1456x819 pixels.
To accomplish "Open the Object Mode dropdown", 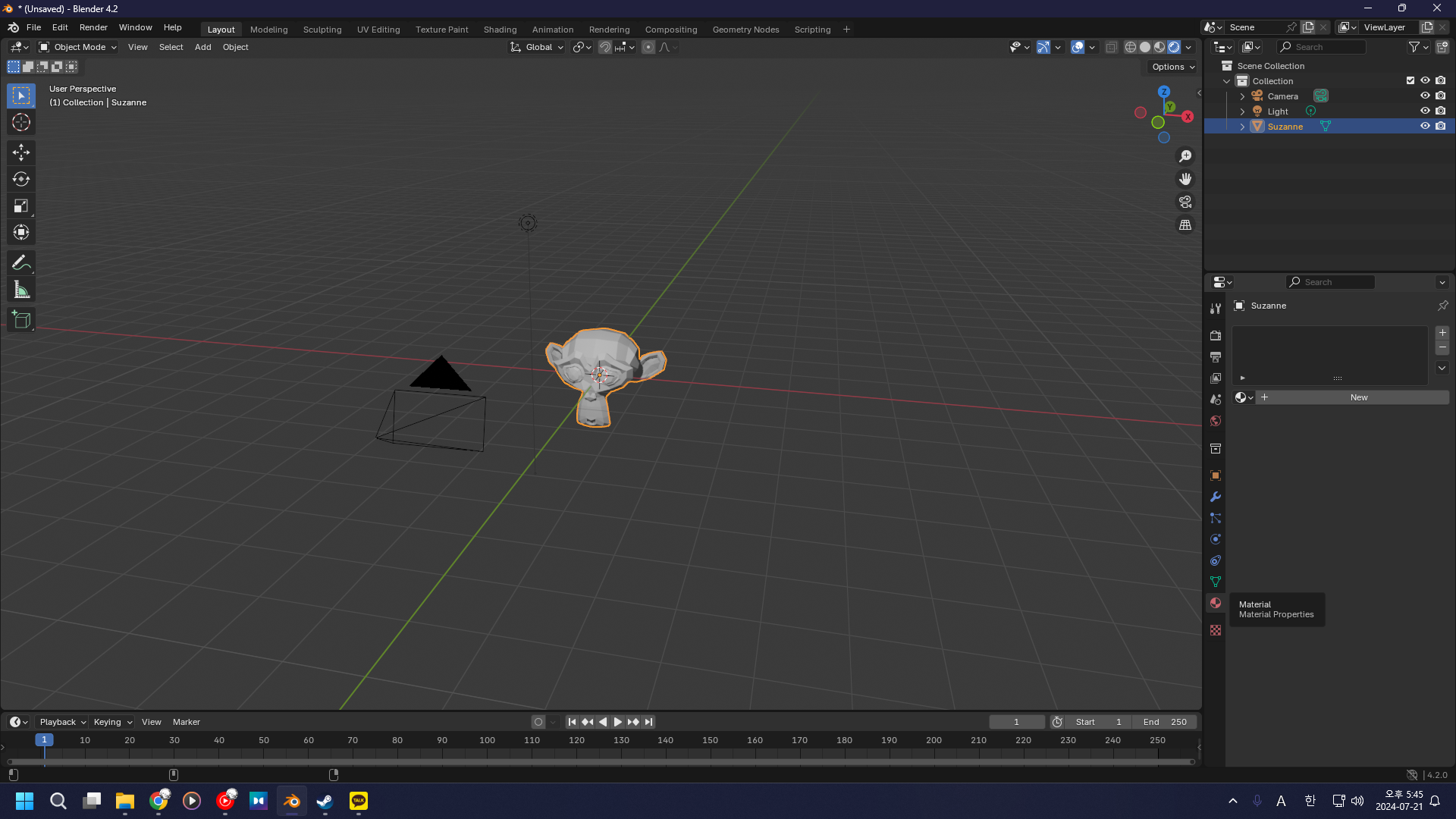I will (x=78, y=47).
